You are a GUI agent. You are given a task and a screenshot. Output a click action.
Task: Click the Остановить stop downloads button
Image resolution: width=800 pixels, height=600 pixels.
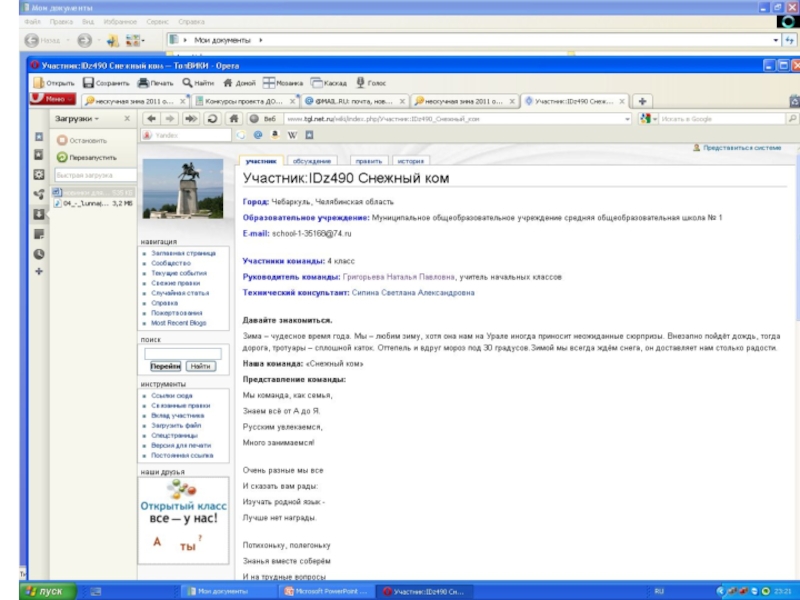point(82,141)
